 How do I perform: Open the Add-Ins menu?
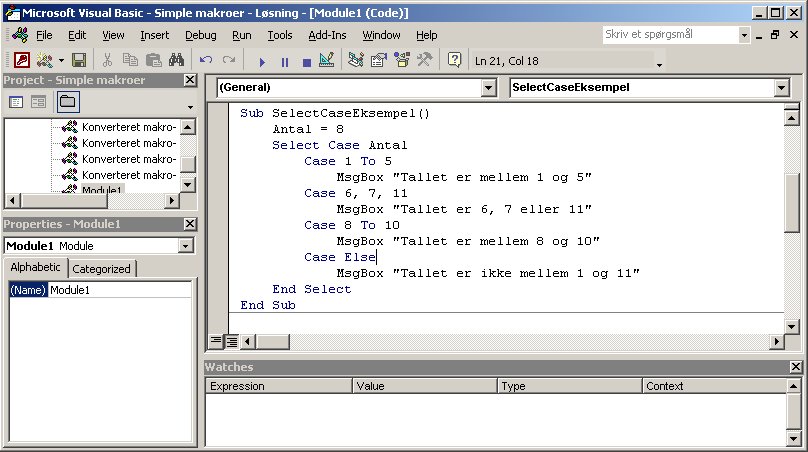[327, 35]
